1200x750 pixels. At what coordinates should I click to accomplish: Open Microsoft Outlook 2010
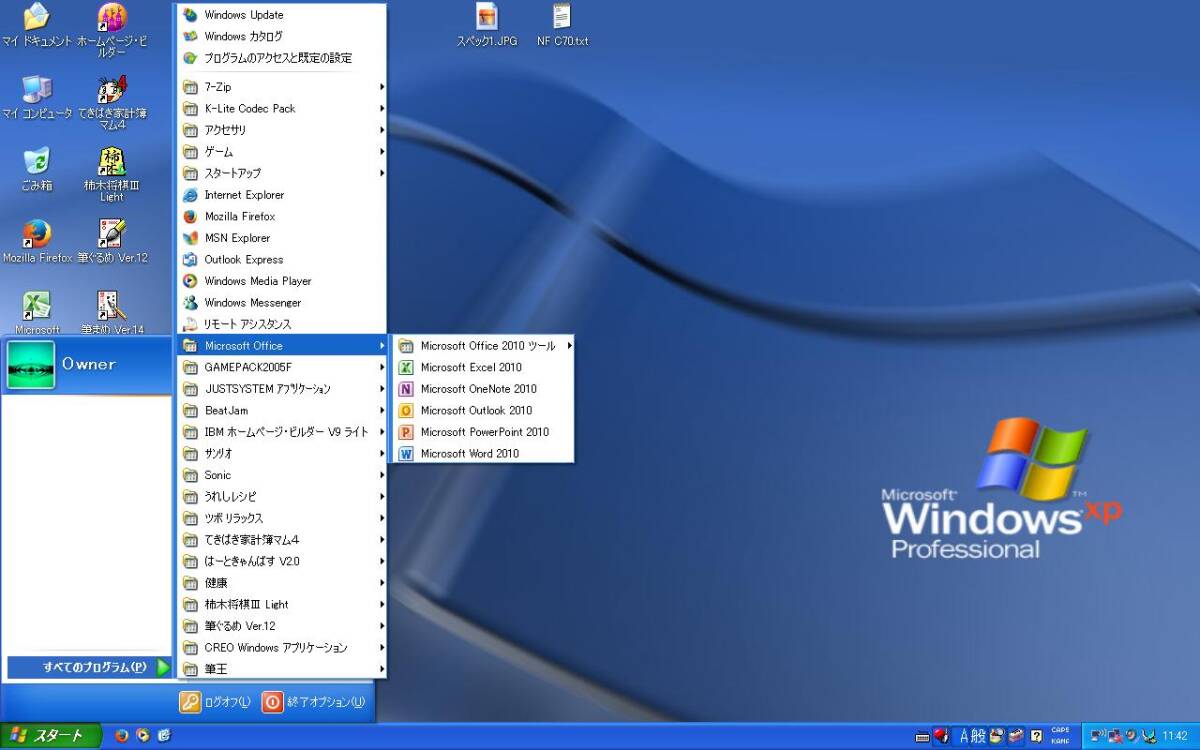(476, 410)
